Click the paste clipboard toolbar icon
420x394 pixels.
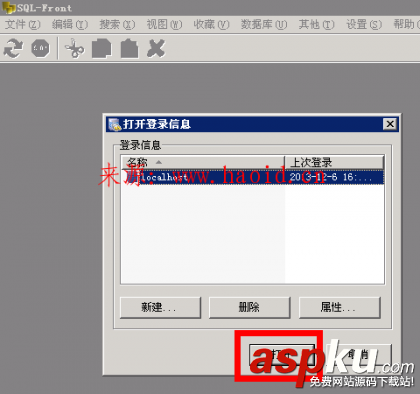click(x=129, y=49)
